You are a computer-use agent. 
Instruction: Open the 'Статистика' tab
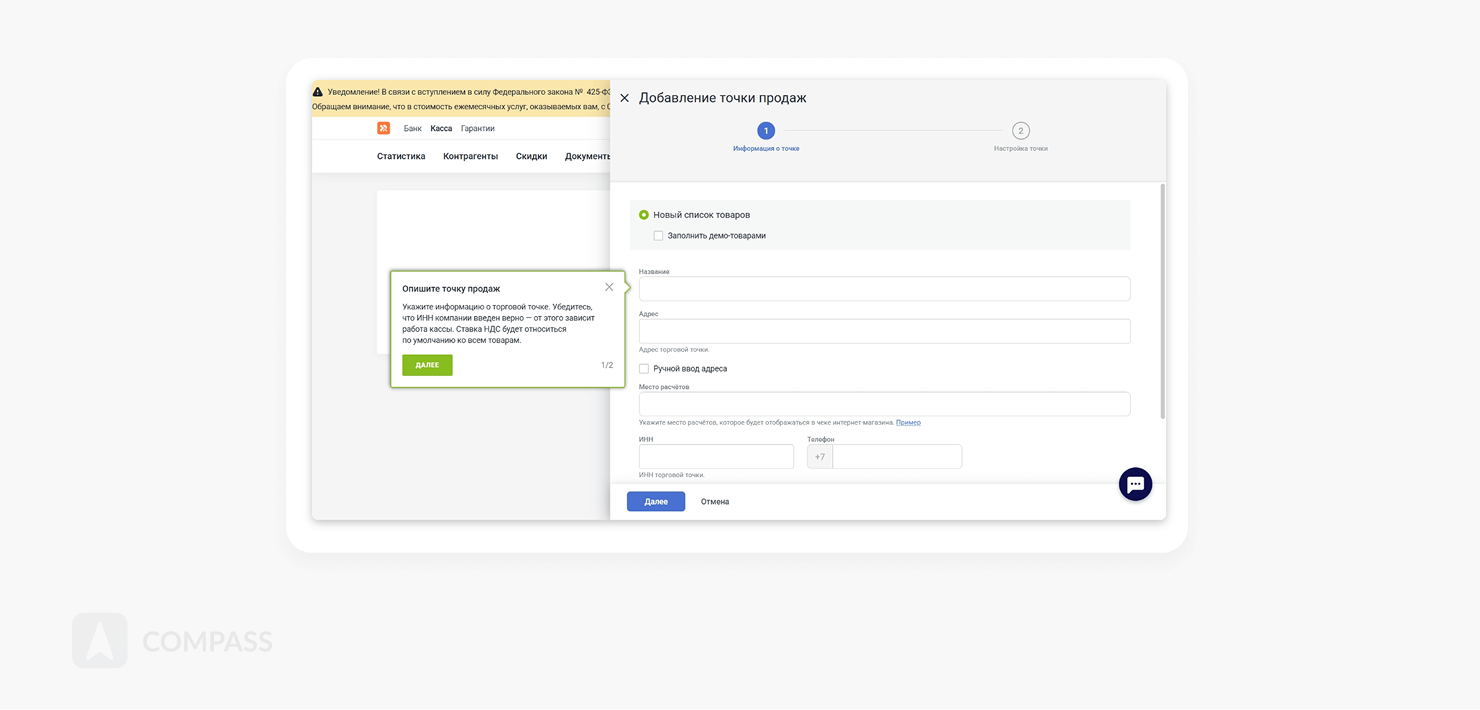(x=401, y=156)
